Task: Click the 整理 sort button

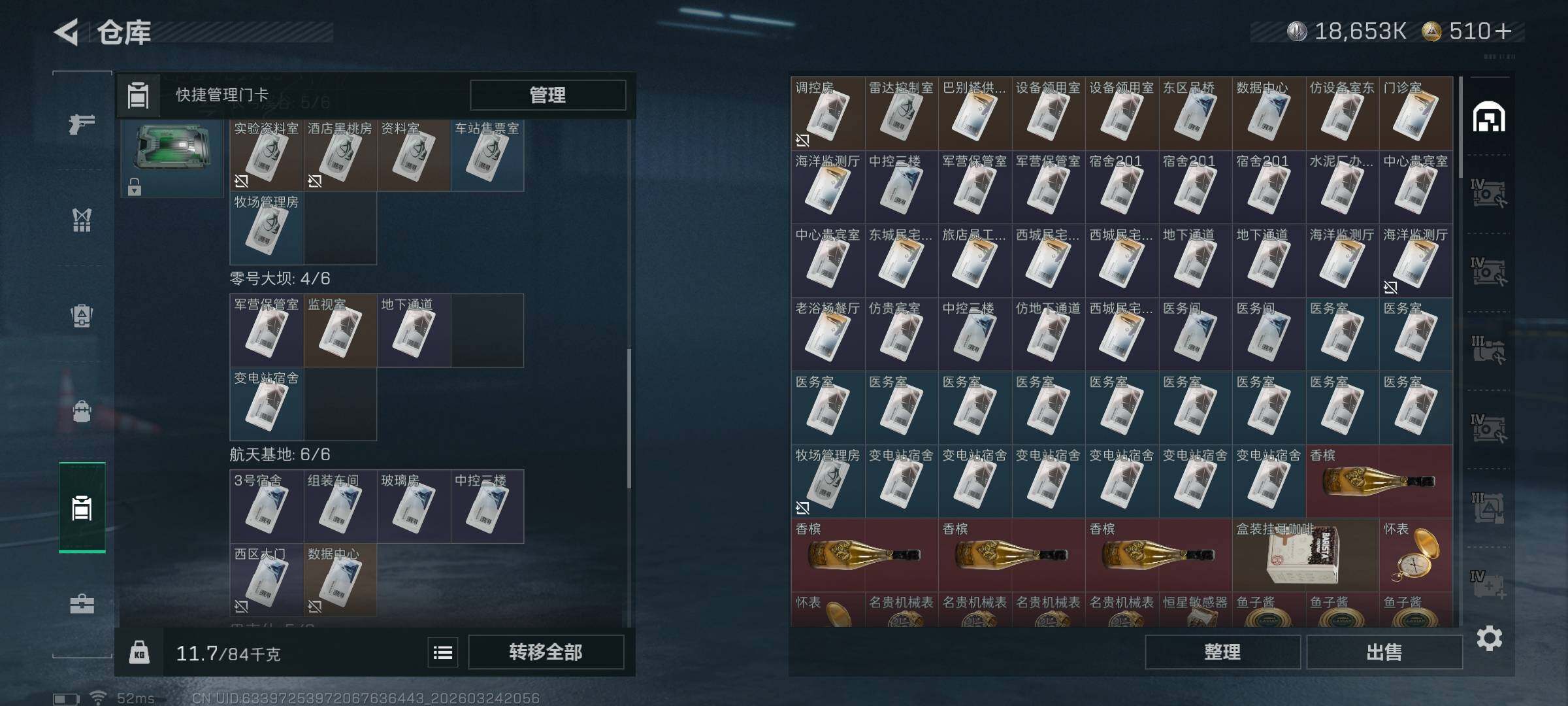Action: (1222, 652)
